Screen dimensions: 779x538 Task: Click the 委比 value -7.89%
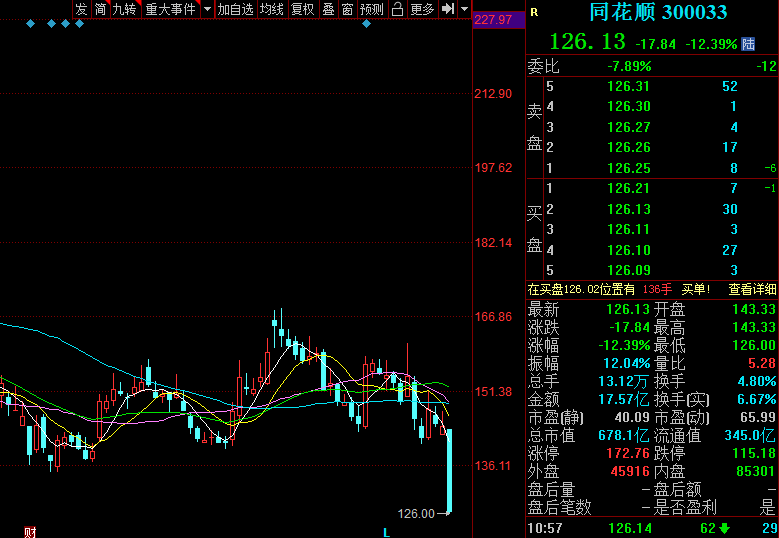[629, 66]
